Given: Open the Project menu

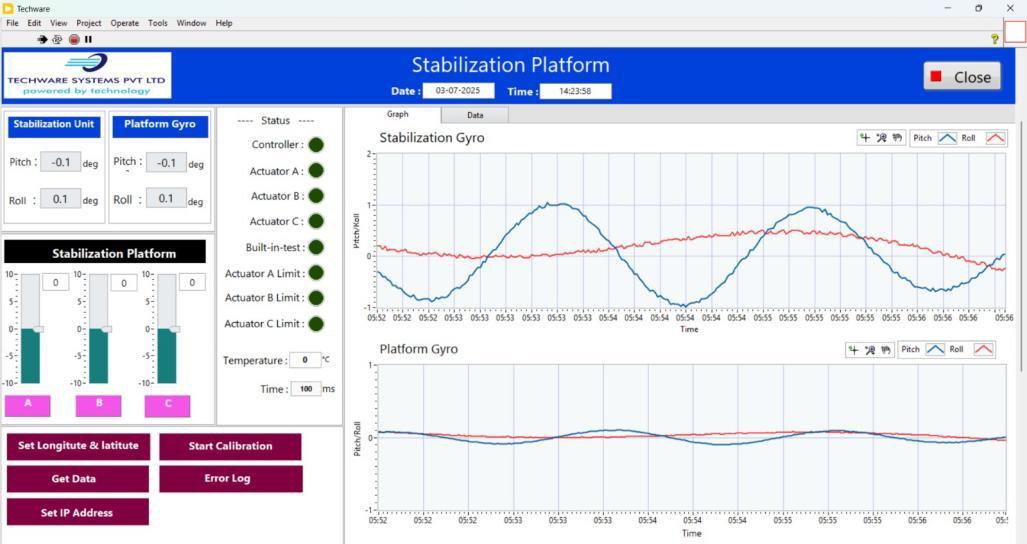Looking at the screenshot, I should 88,23.
